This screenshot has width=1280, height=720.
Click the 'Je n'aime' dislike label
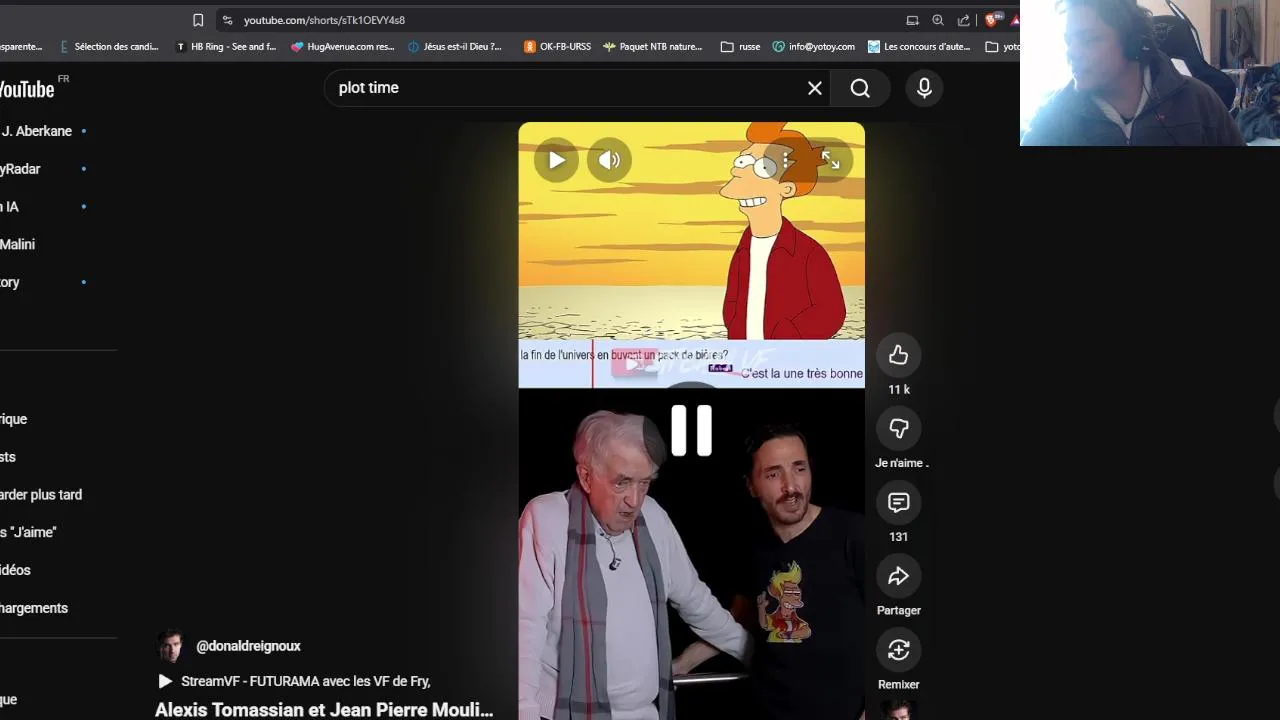tap(901, 463)
